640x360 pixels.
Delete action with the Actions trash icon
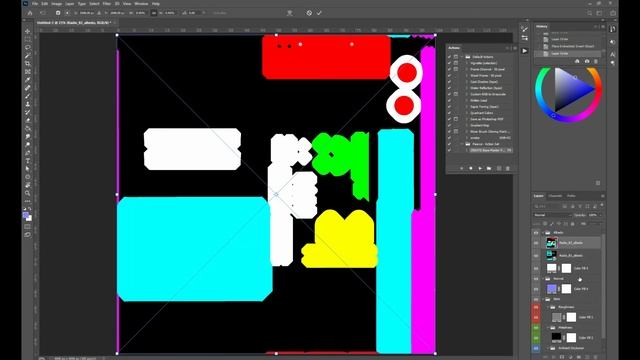(508, 168)
